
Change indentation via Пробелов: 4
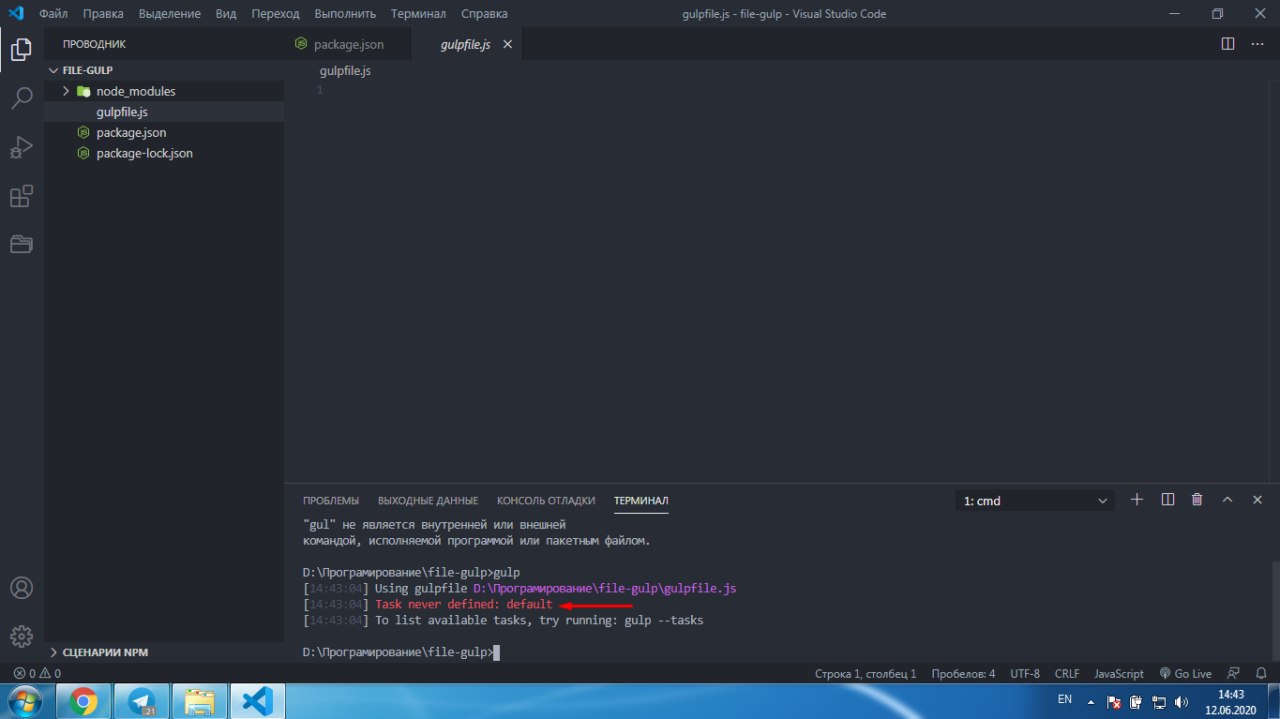click(x=963, y=674)
